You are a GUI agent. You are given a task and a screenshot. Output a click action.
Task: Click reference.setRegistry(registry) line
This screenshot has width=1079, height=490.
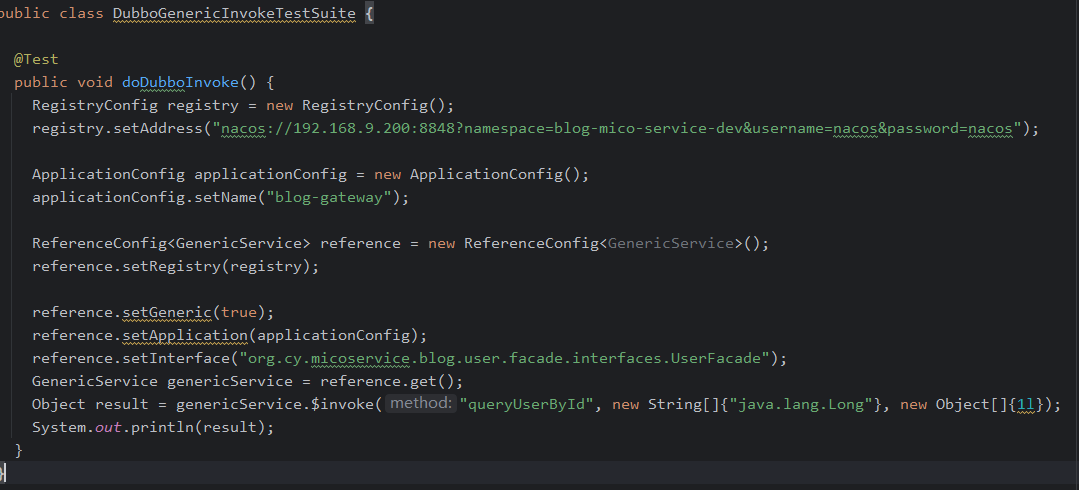click(x=175, y=266)
